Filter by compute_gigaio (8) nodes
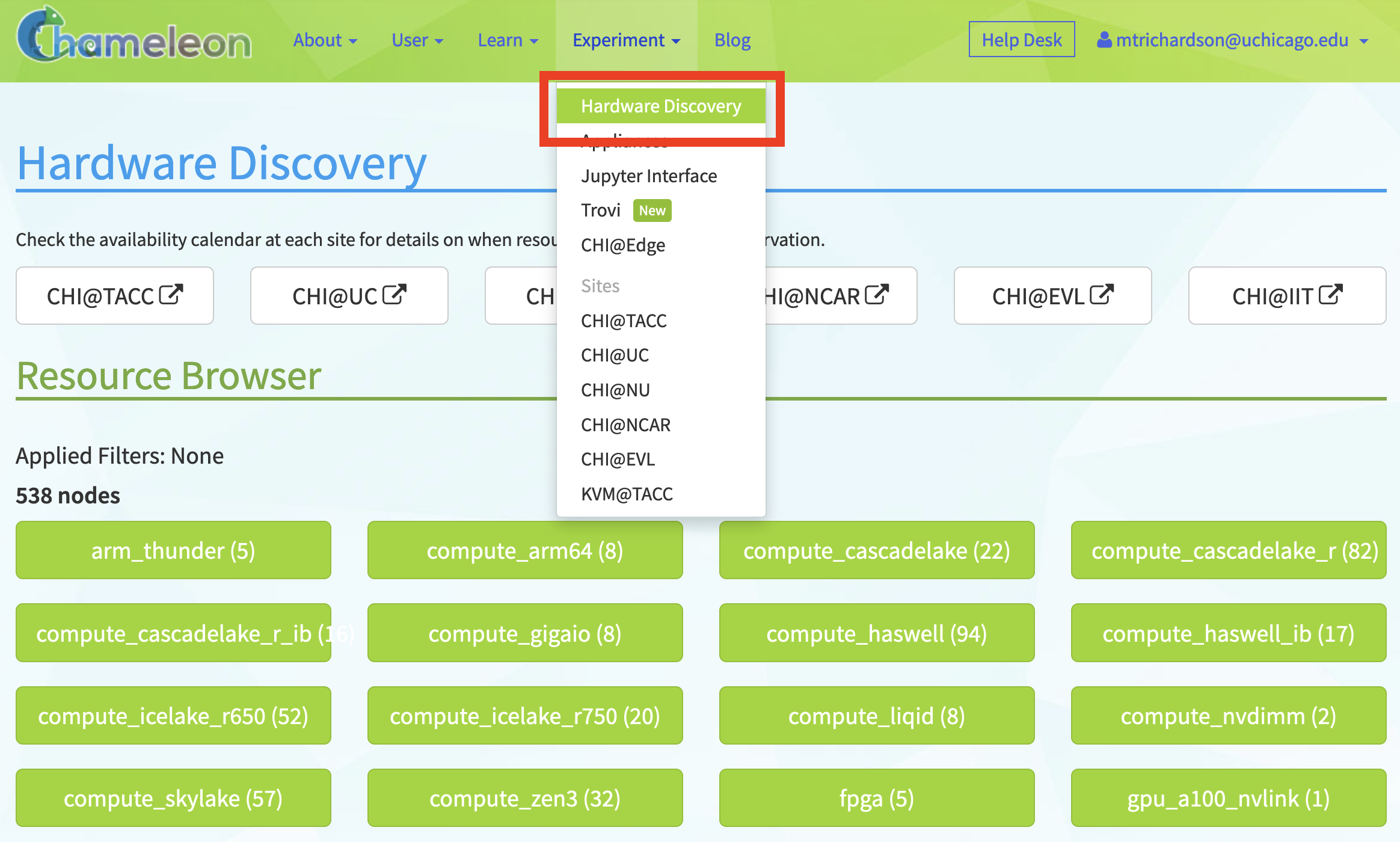The height and width of the screenshot is (842, 1400). [525, 633]
